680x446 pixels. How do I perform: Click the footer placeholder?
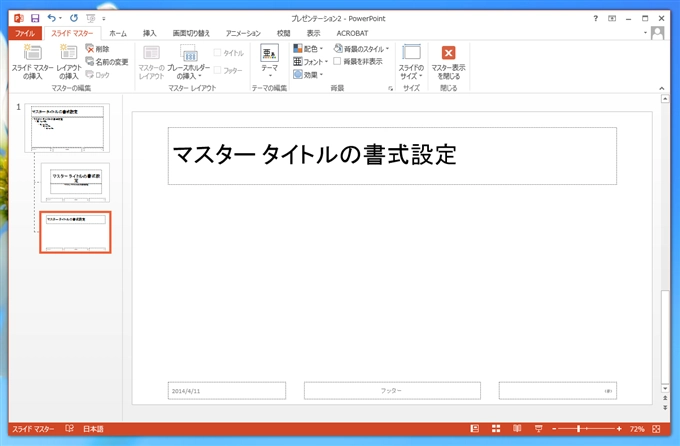(x=392, y=390)
